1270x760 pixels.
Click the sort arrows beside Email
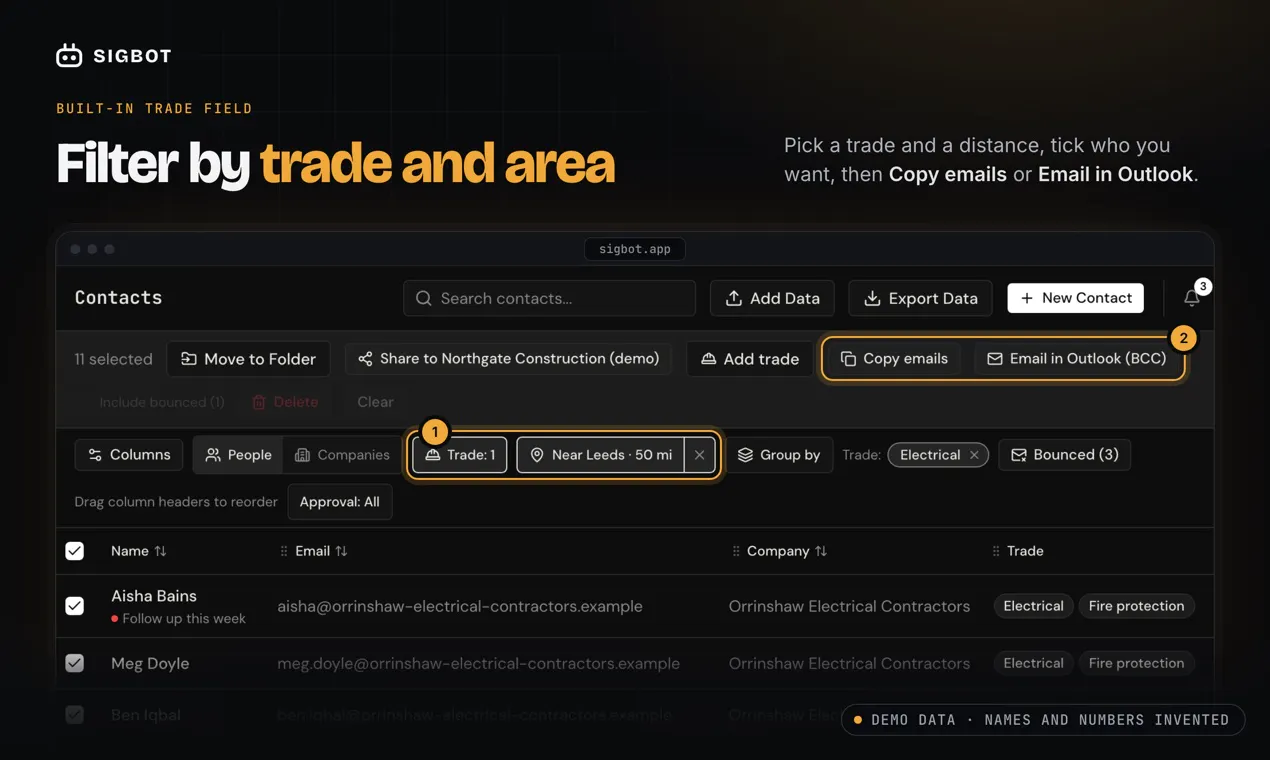(x=341, y=551)
